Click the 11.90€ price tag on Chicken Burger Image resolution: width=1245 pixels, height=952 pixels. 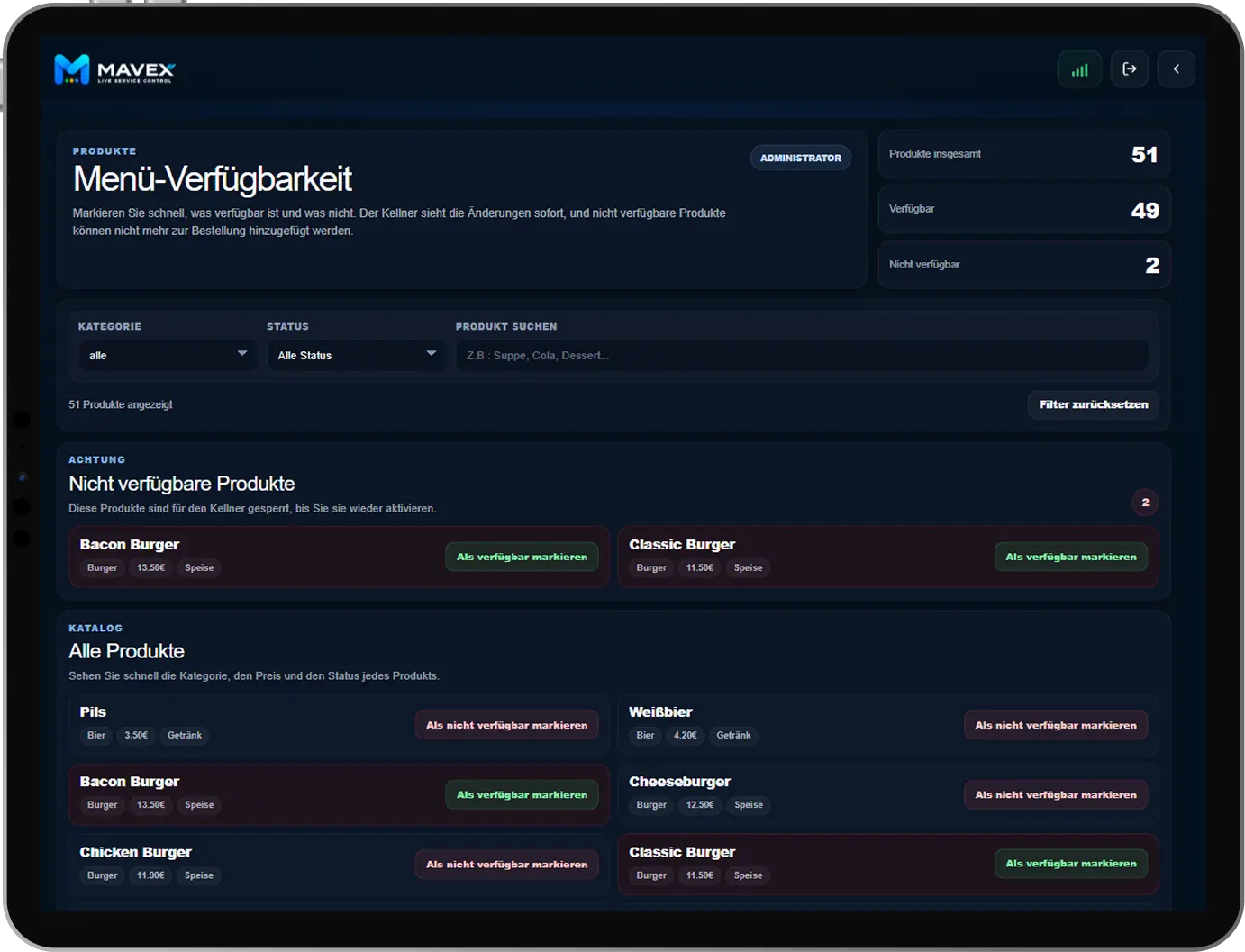point(150,875)
